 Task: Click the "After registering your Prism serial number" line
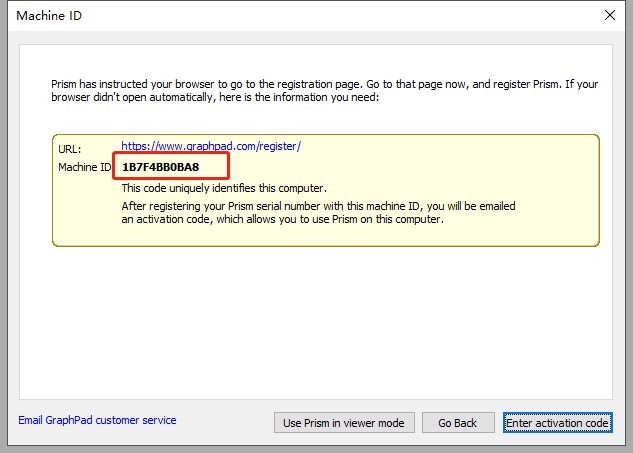(318, 206)
